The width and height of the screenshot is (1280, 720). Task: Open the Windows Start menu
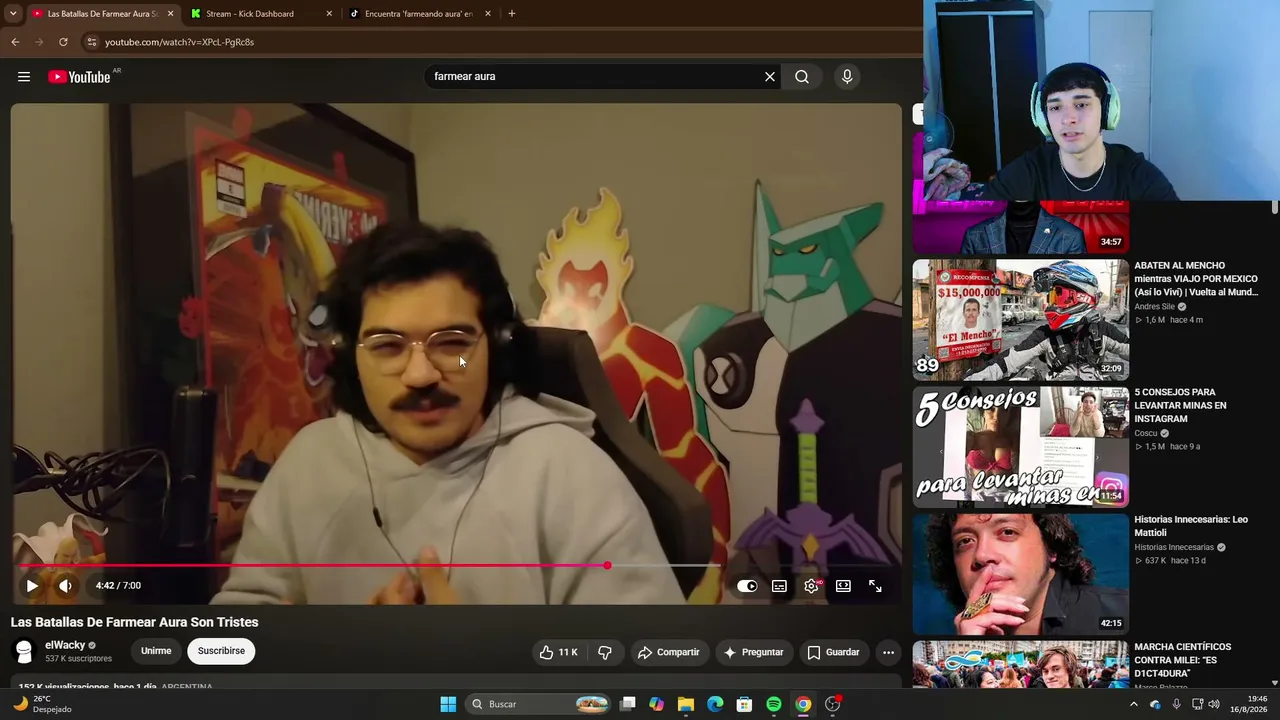(x=448, y=704)
